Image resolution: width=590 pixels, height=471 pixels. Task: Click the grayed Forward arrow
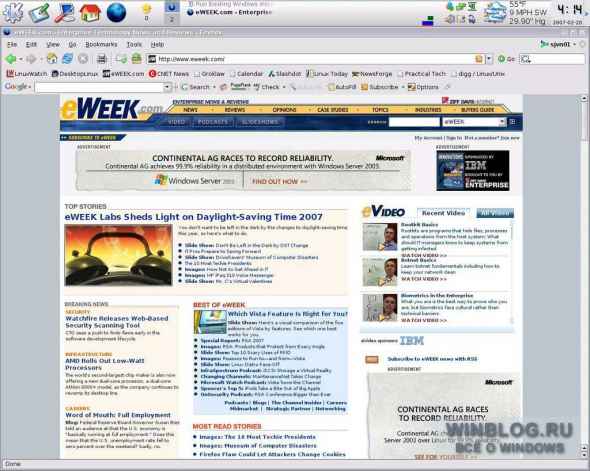tap(31, 59)
